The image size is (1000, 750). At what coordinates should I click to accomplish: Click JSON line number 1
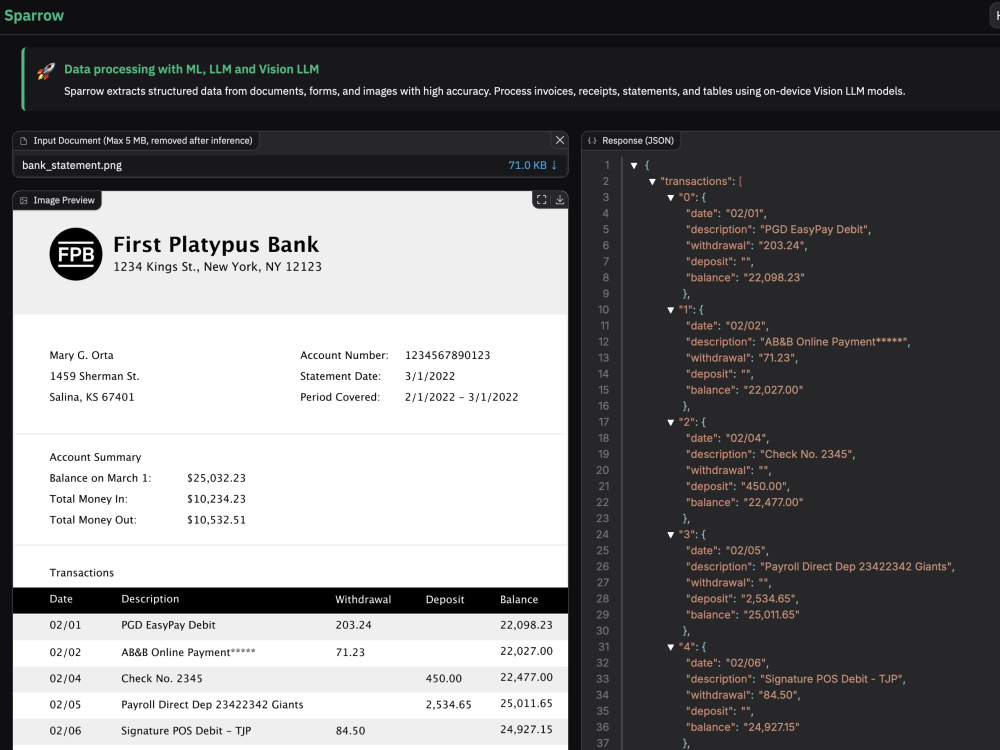[607, 165]
